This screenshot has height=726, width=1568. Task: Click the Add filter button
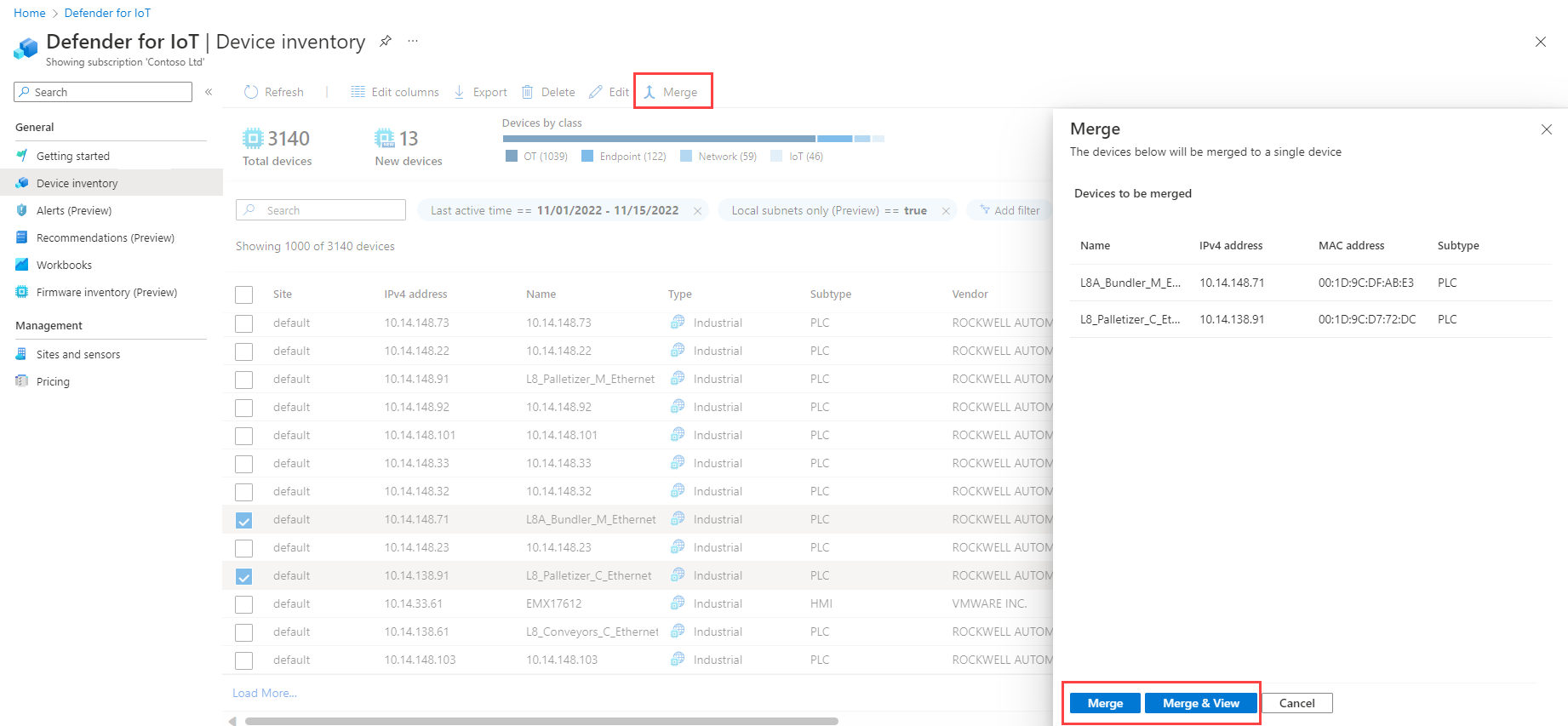point(1010,210)
